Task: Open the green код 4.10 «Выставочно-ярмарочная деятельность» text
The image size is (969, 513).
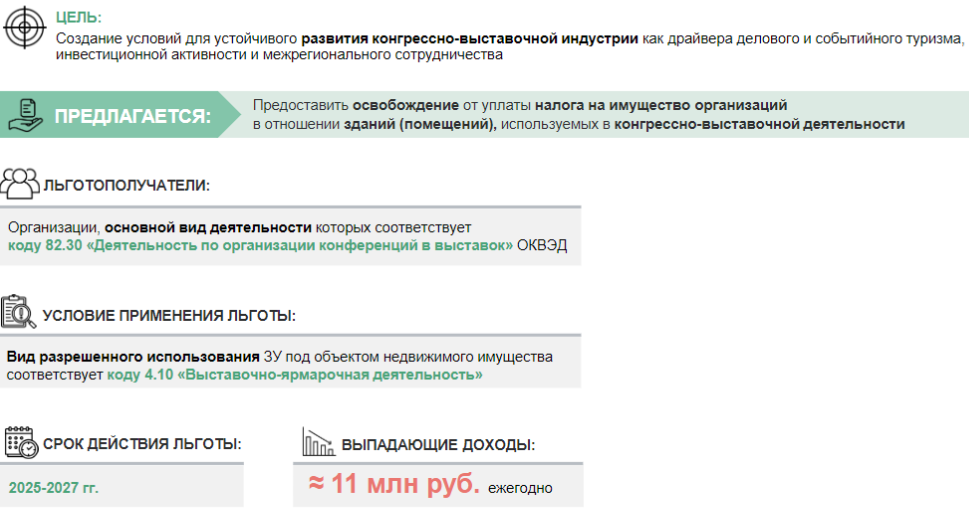Action: click(295, 375)
